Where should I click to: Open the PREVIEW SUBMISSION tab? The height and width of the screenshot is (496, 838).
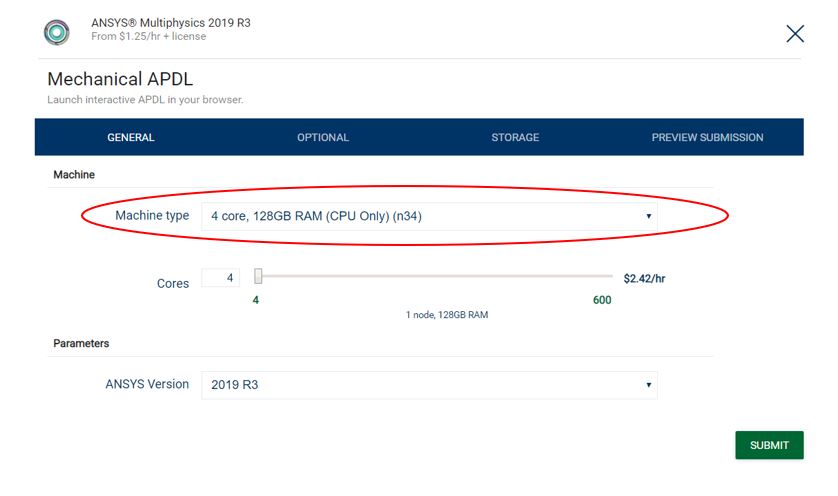tap(707, 137)
